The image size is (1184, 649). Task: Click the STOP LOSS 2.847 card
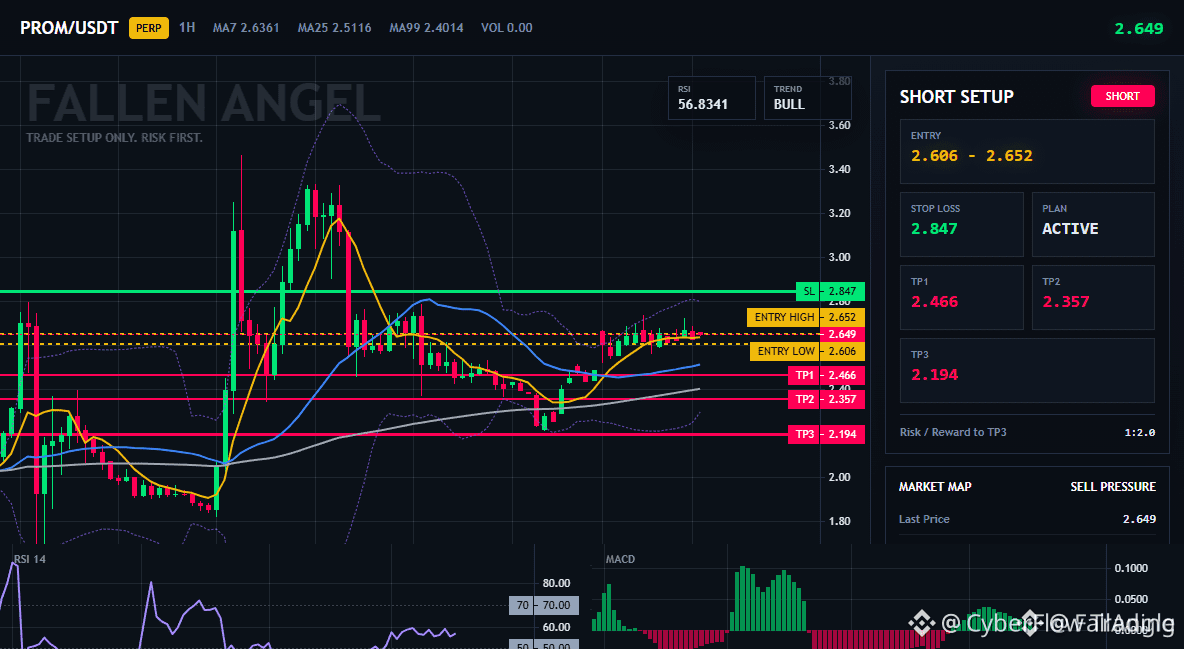point(961,224)
